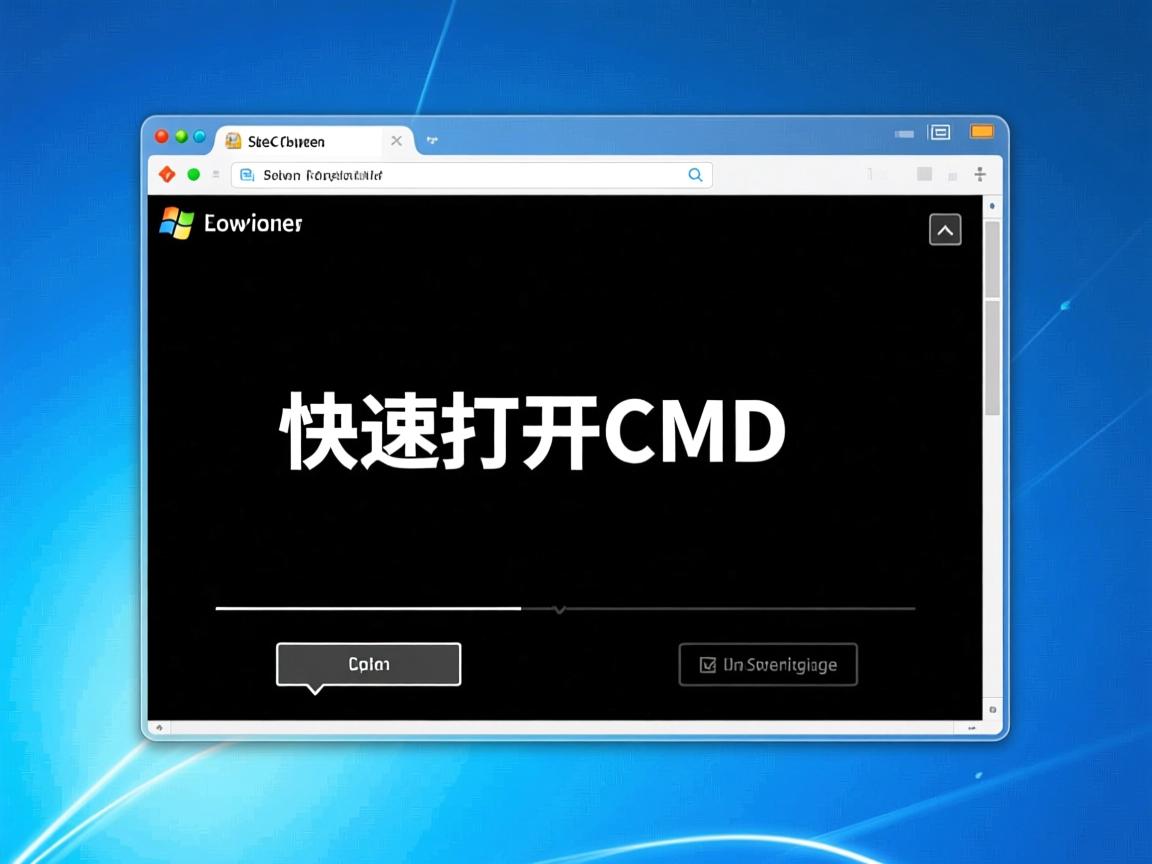This screenshot has width=1152, height=864.
Task: Select the Eowioner title text
Action: [252, 223]
